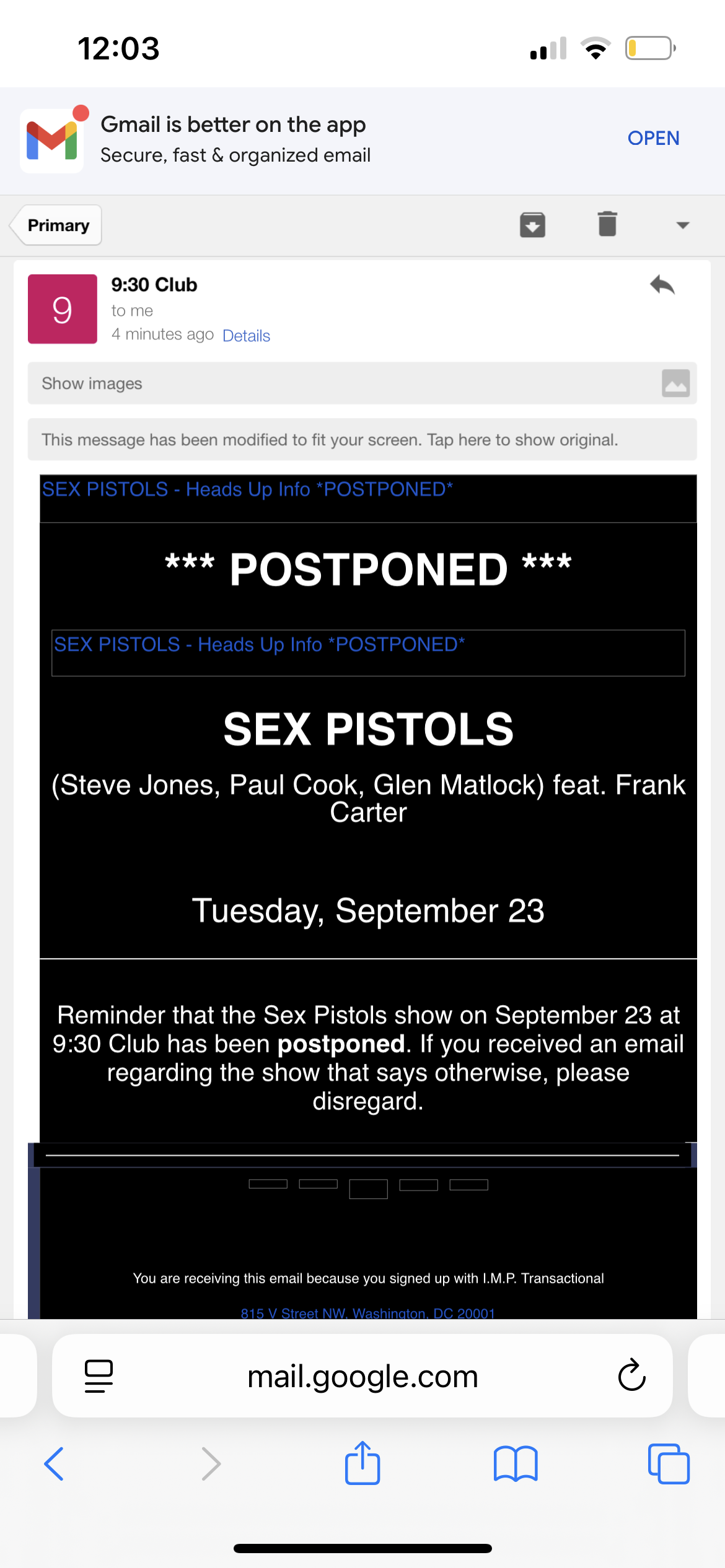Tap the mail.google.com address field
The width and height of the screenshot is (725, 1568).
(x=362, y=1376)
